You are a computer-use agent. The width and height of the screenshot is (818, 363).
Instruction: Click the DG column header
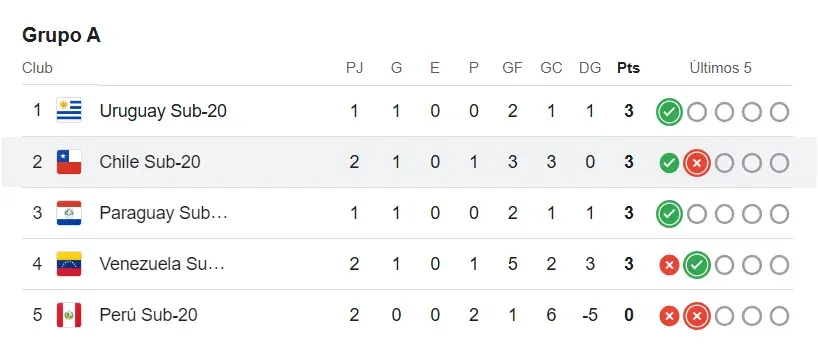pyautogui.click(x=590, y=68)
